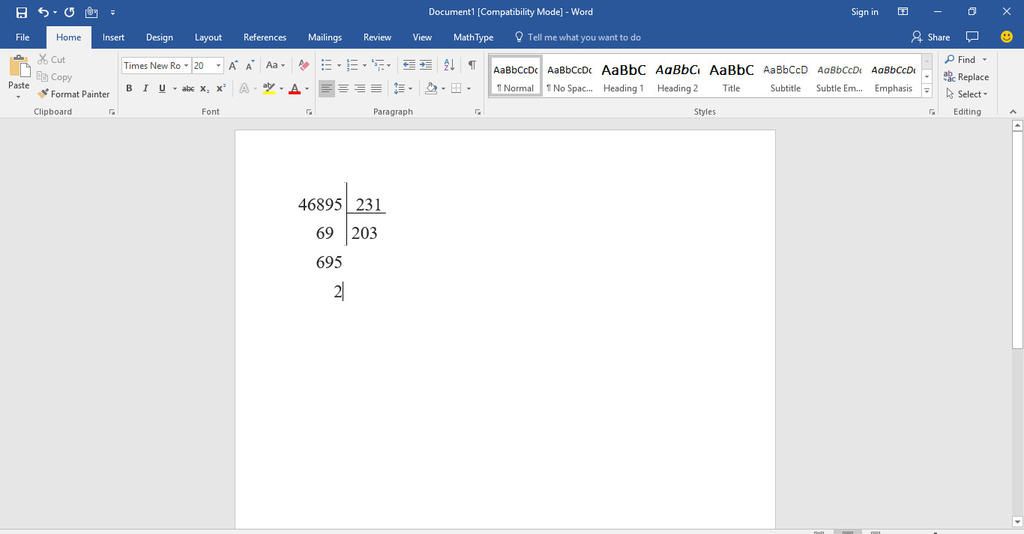Insert a numbered list
This screenshot has width=1024, height=534.
coord(353,65)
